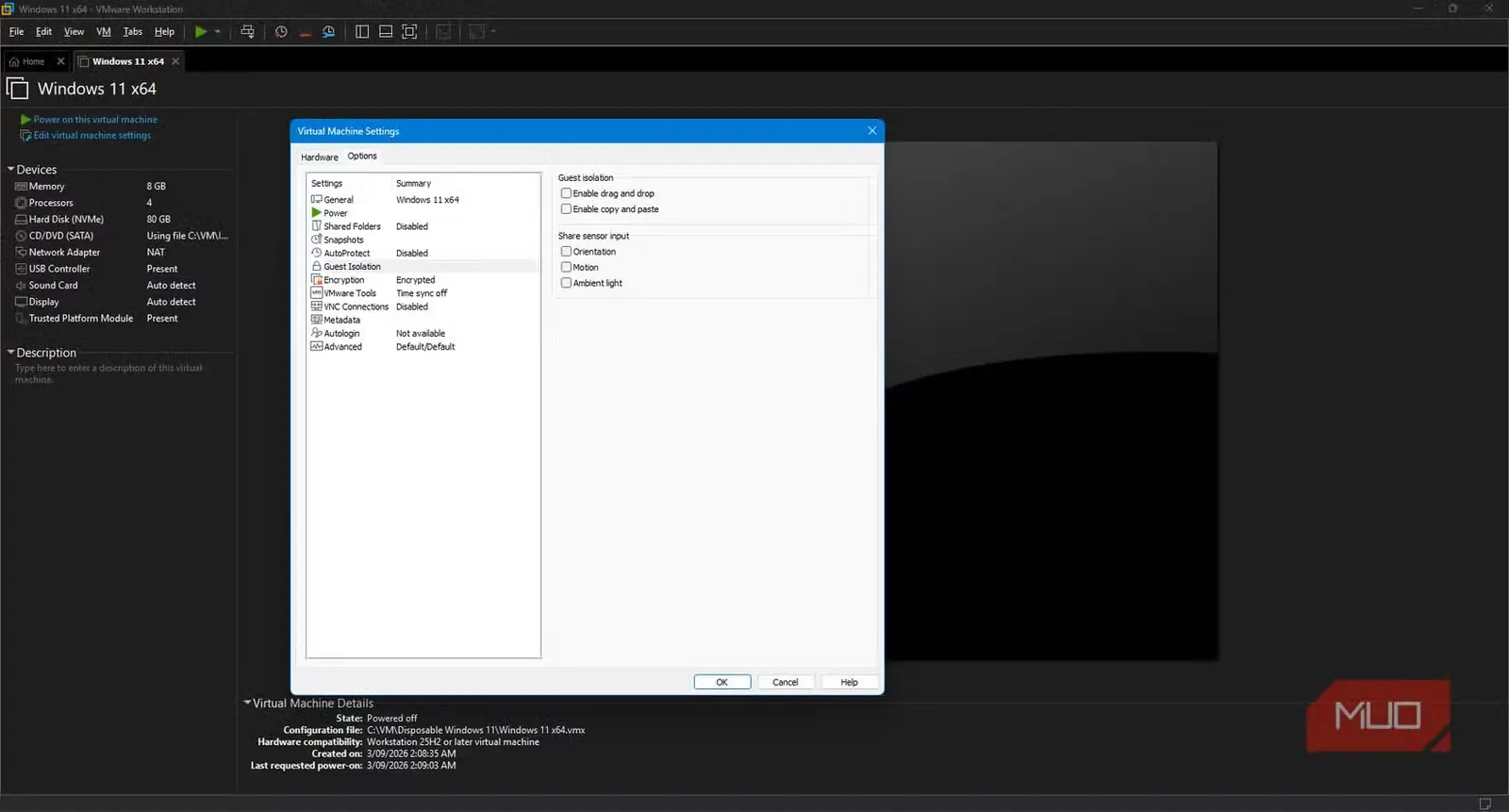Click the send Ctrl+Alt+Del toolbar icon
The width and height of the screenshot is (1509, 812).
point(247,31)
